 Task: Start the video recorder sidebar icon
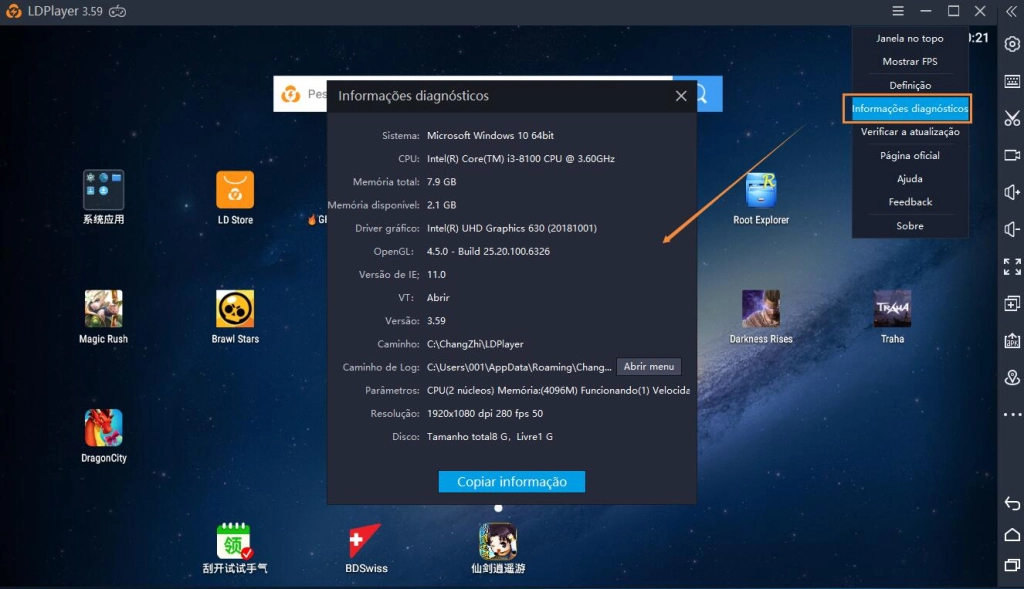(x=1012, y=155)
